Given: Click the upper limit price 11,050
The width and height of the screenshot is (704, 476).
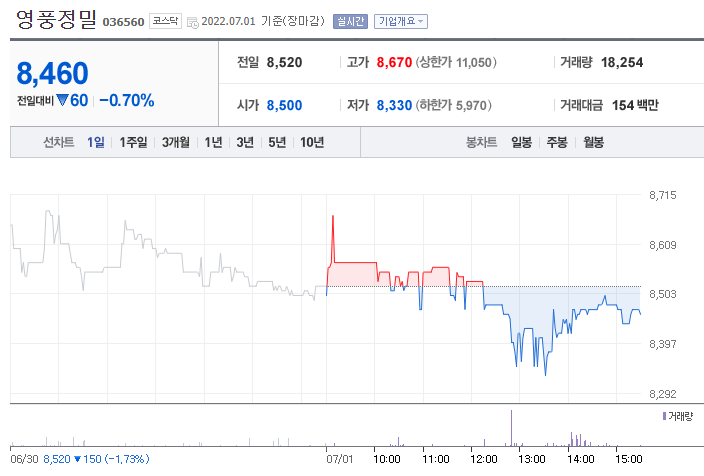Looking at the screenshot, I should point(474,62).
